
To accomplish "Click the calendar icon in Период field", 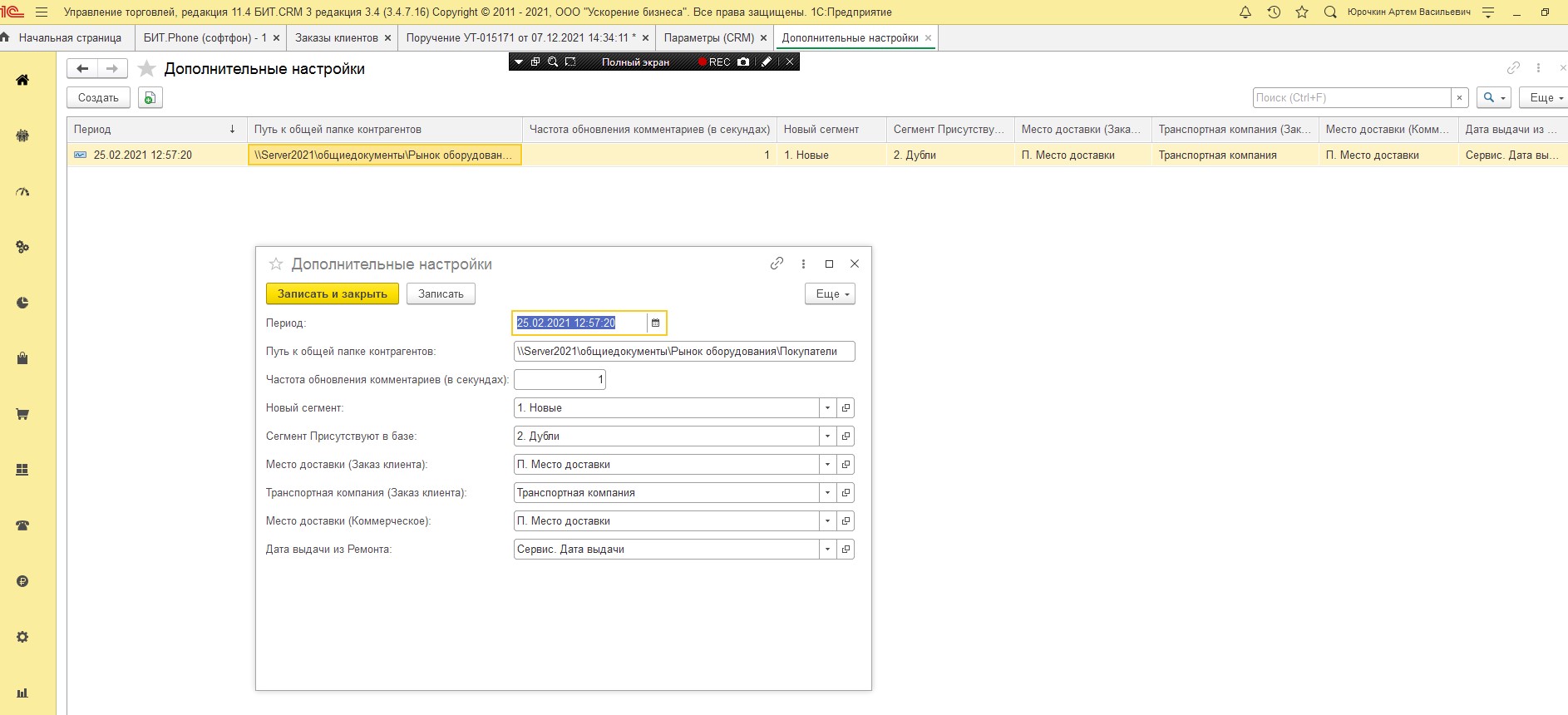I will 655,323.
